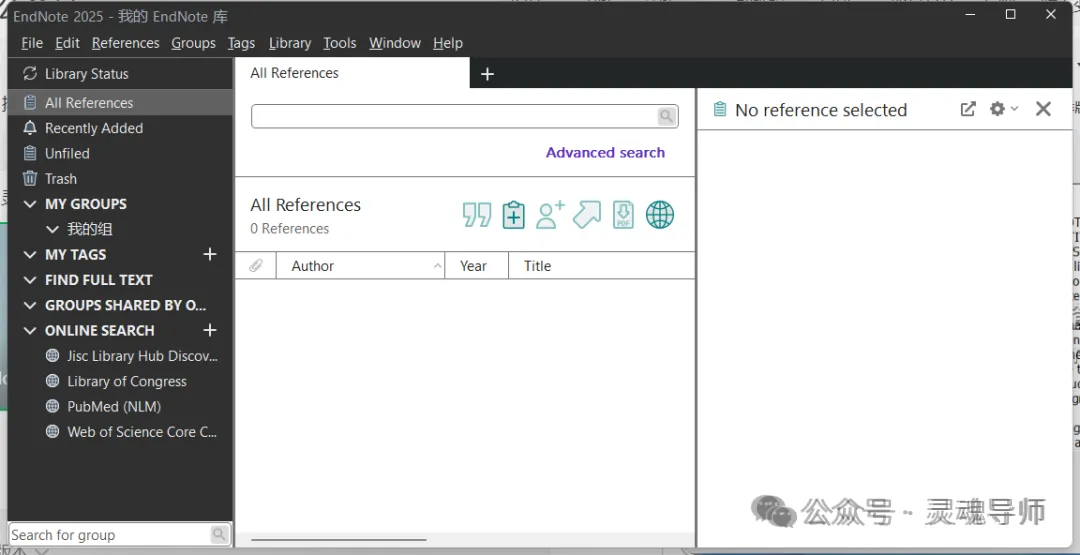This screenshot has width=1080, height=555.
Task: Open the gear settings dropdown
Action: [1004, 109]
